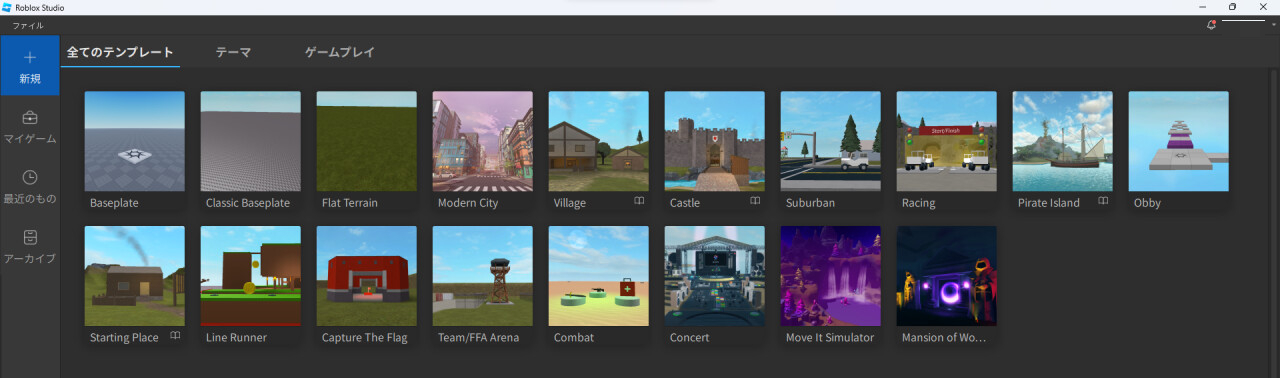
Task: Open アーカイブ archive box icon
Action: [x=30, y=237]
